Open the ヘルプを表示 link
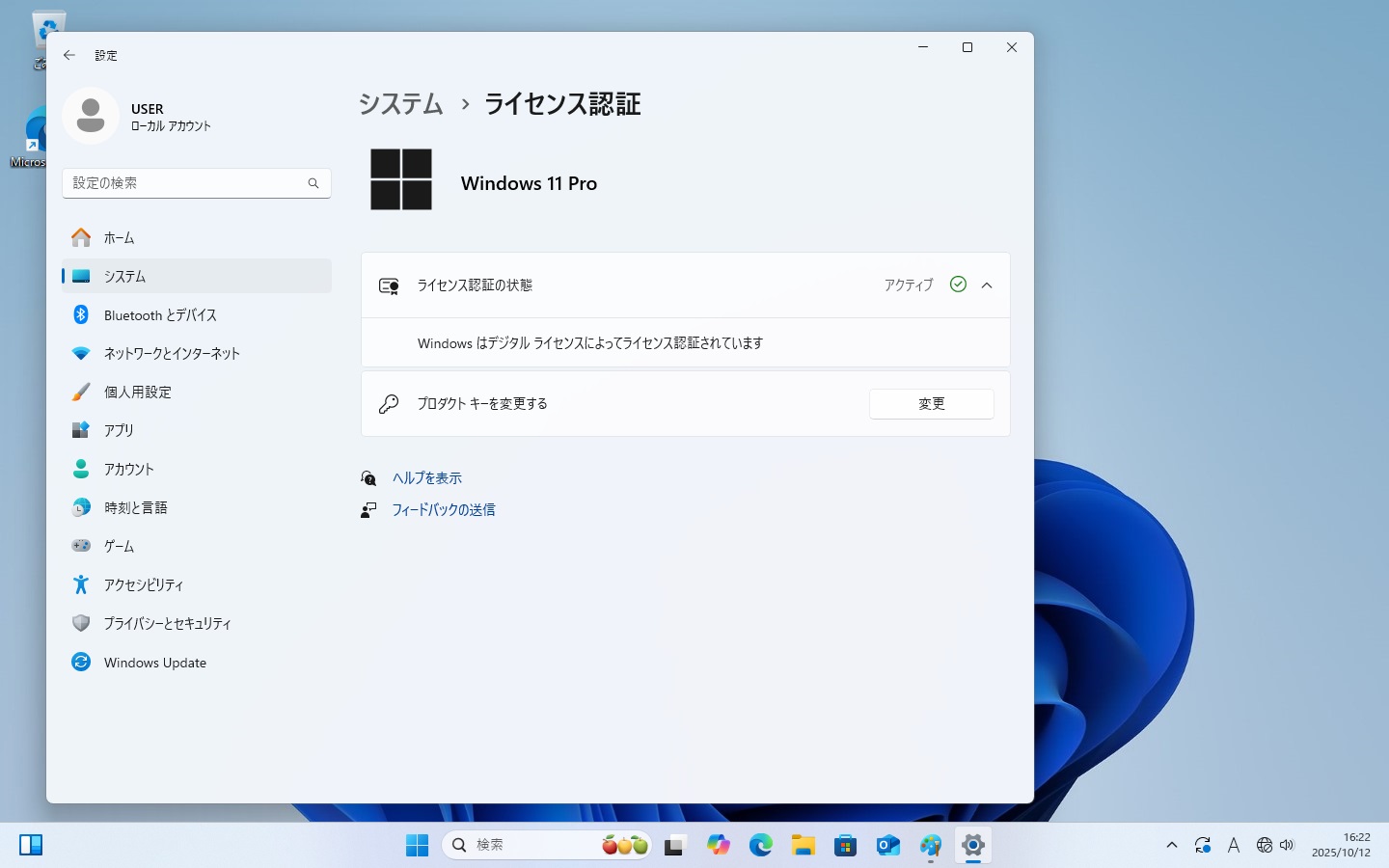The image size is (1389, 868). click(426, 478)
